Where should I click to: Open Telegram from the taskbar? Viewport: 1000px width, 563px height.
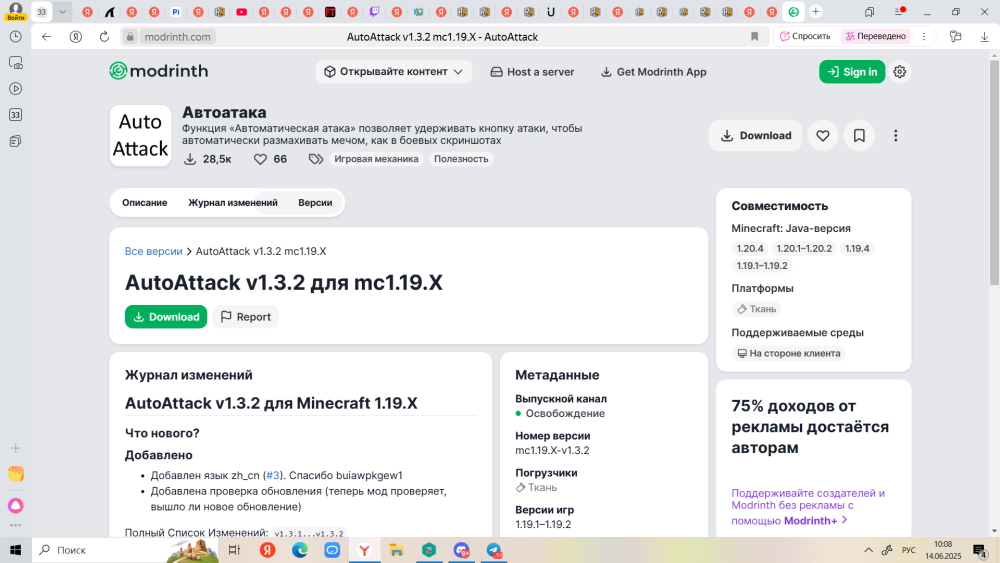pyautogui.click(x=494, y=550)
